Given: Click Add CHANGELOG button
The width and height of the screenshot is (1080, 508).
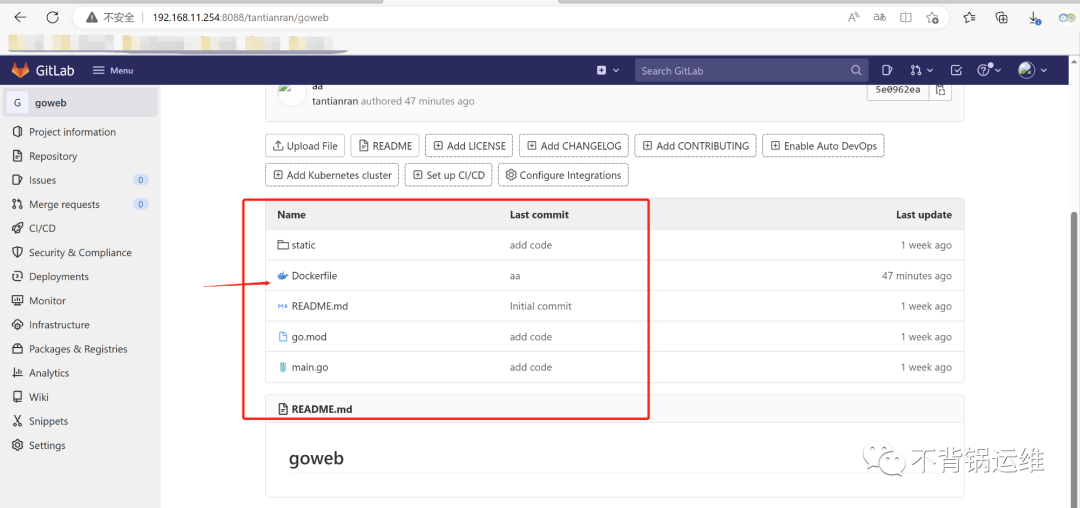Looking at the screenshot, I should [574, 146].
